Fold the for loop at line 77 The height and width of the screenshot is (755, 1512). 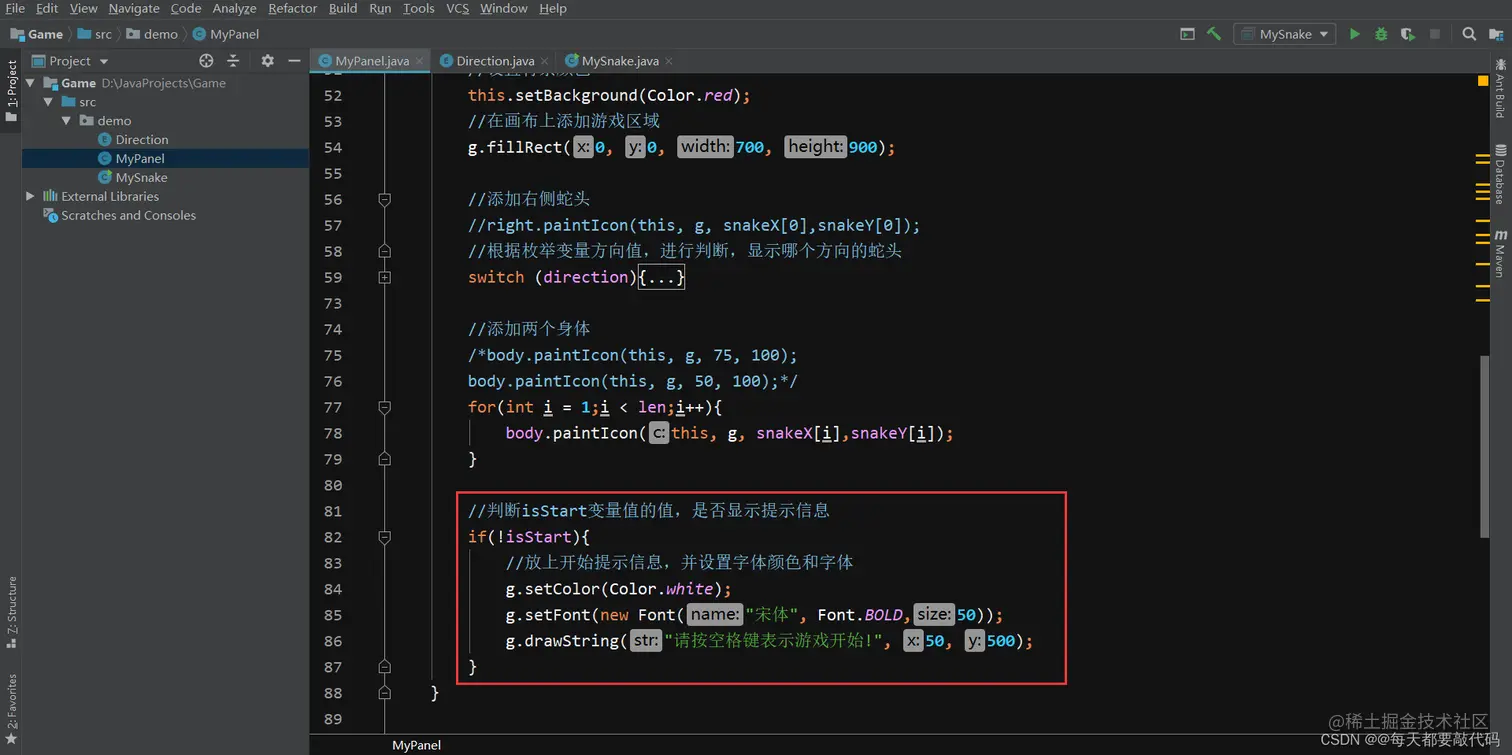(384, 407)
